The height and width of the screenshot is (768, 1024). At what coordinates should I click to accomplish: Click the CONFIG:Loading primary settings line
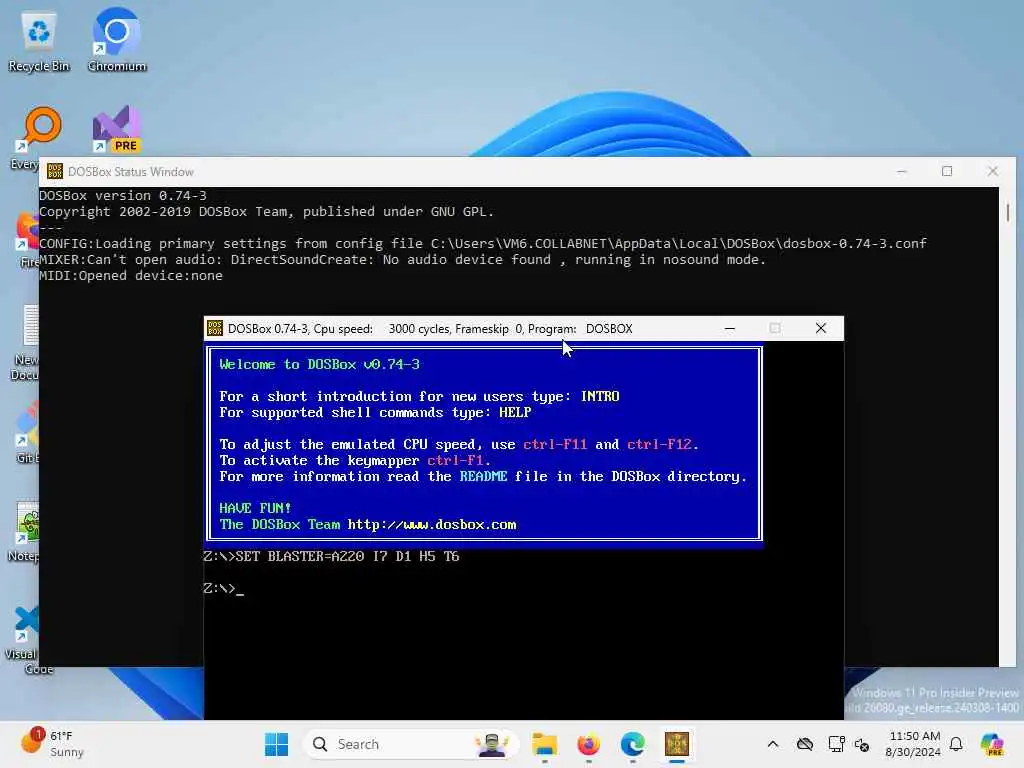tap(483, 244)
